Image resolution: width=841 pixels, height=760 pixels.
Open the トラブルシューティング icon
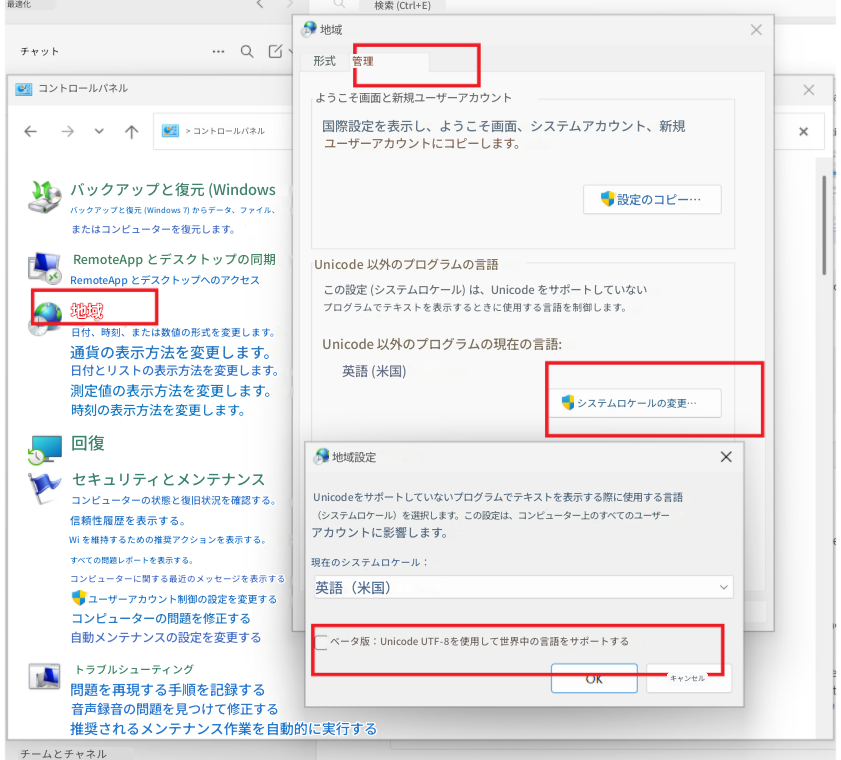[x=45, y=676]
